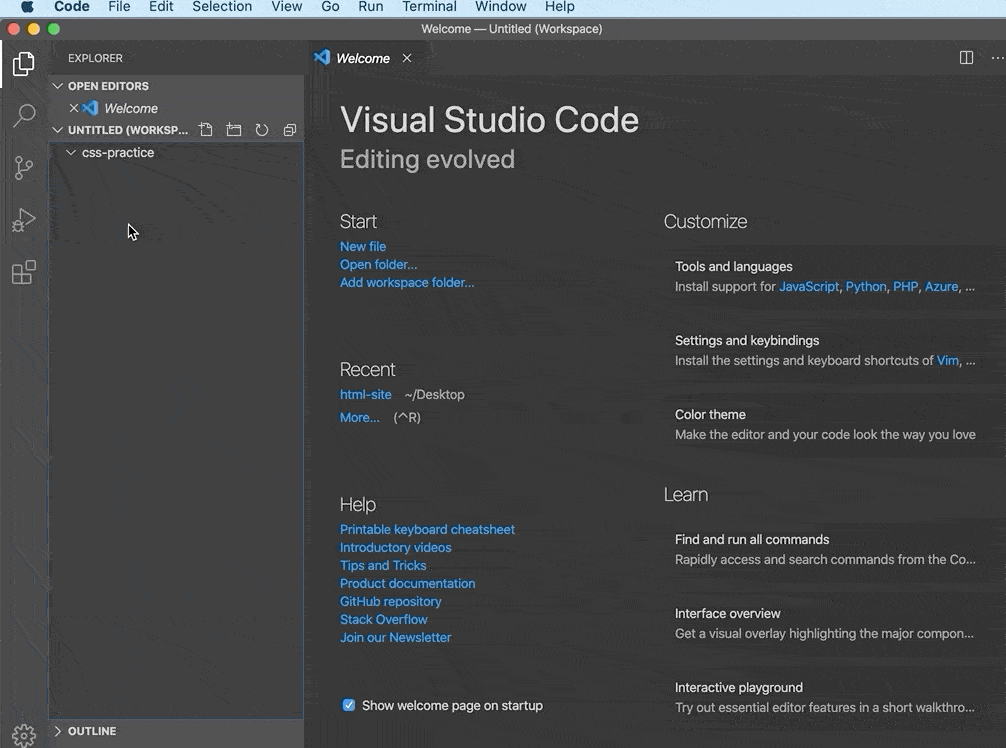Image resolution: width=1006 pixels, height=748 pixels.
Task: Open the Apple menu
Action: click(27, 7)
